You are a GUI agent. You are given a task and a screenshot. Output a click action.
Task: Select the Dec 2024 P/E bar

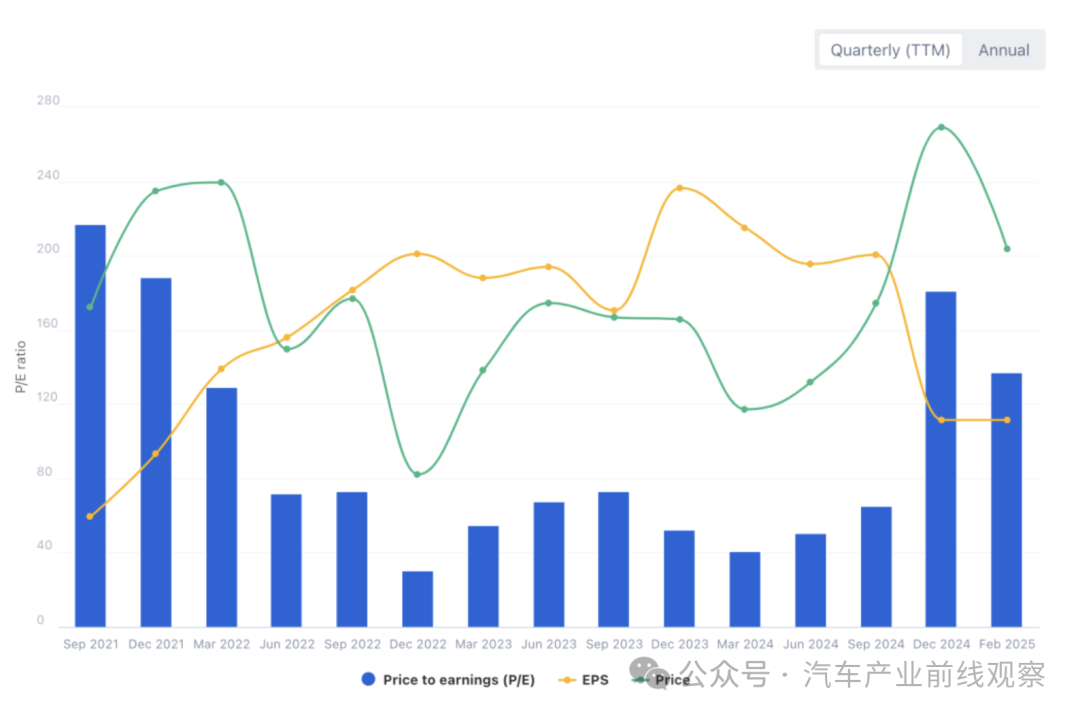point(941,459)
